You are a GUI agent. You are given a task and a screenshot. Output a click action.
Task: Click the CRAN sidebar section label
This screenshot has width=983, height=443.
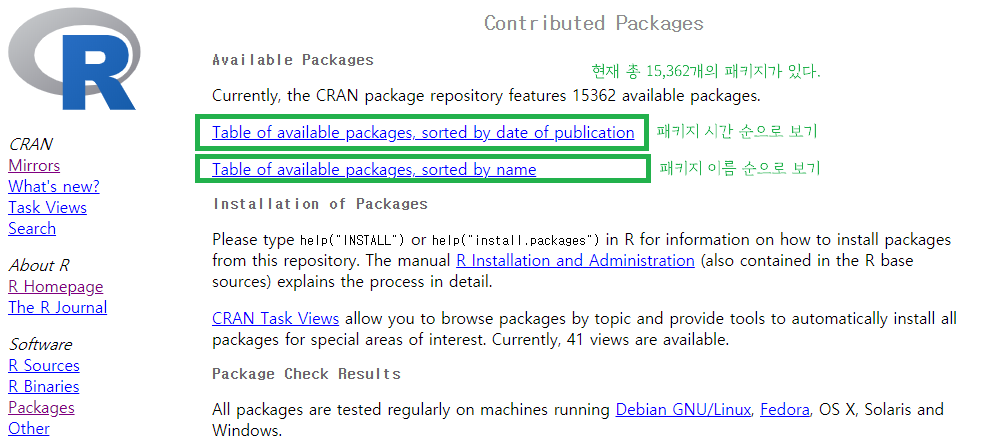pos(31,144)
